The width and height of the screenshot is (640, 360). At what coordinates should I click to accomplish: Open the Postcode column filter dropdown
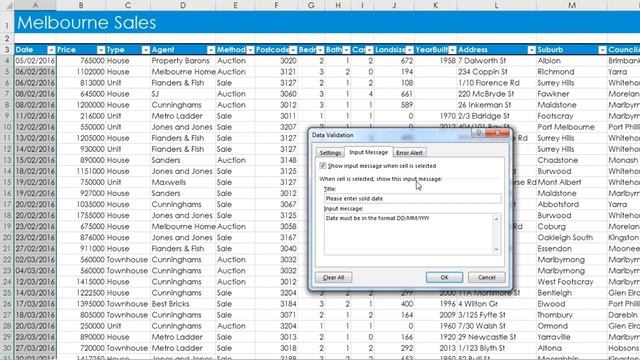coord(293,50)
